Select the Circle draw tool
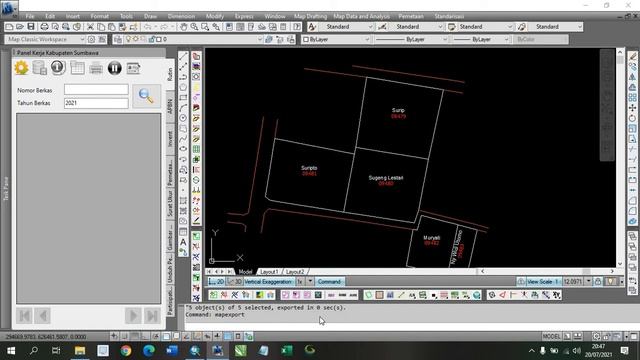This screenshot has width=640, height=360. point(183,118)
